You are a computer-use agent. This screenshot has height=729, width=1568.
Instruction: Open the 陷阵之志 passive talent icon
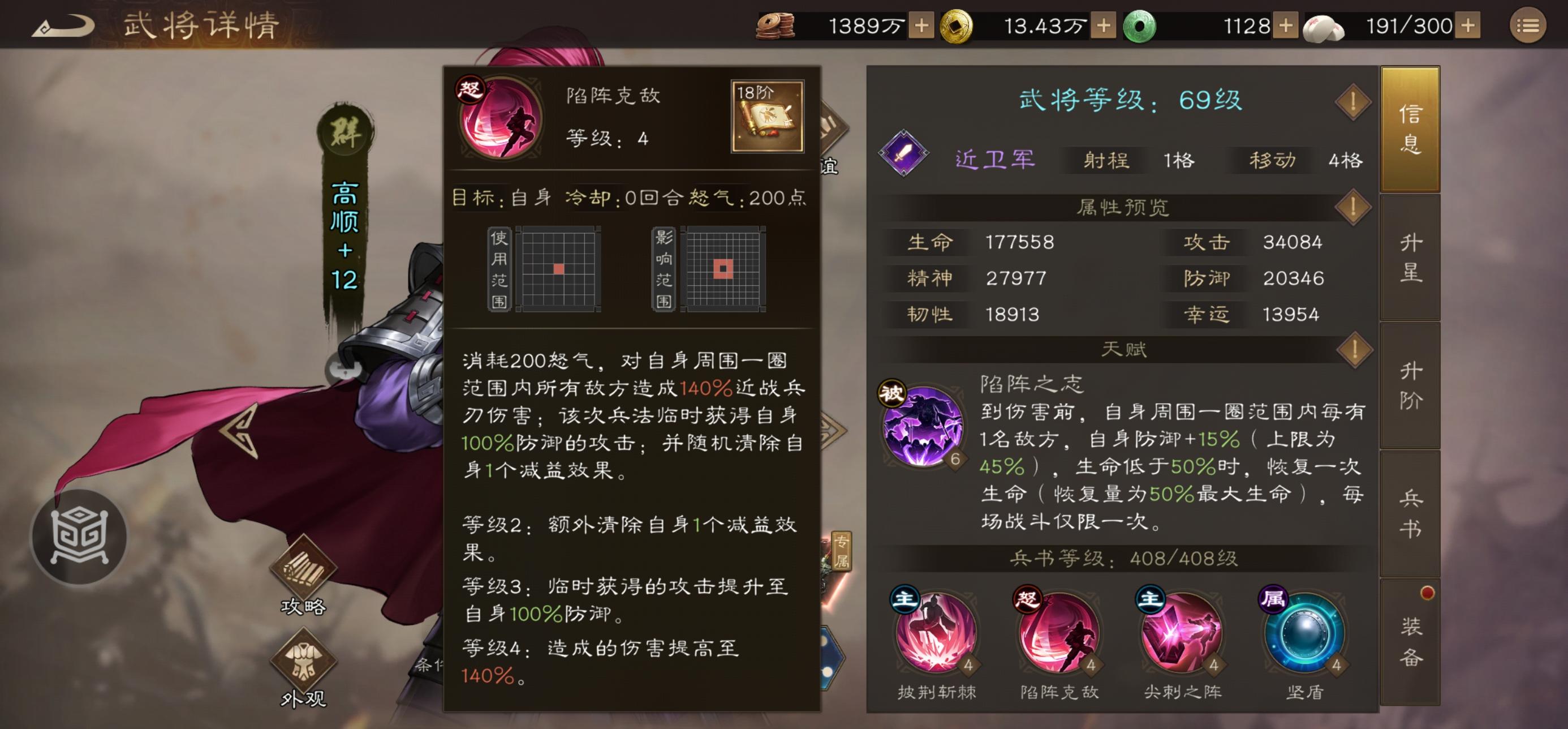922,425
